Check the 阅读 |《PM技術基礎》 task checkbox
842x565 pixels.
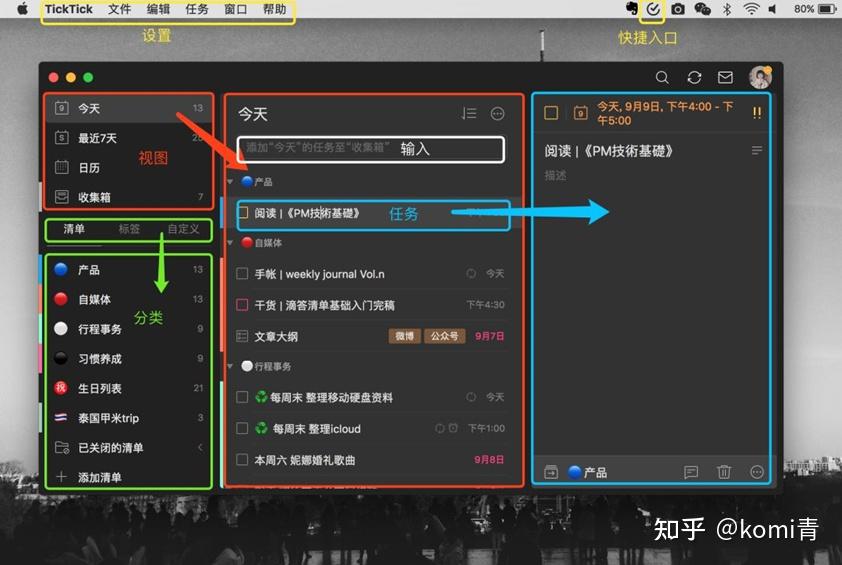(243, 213)
